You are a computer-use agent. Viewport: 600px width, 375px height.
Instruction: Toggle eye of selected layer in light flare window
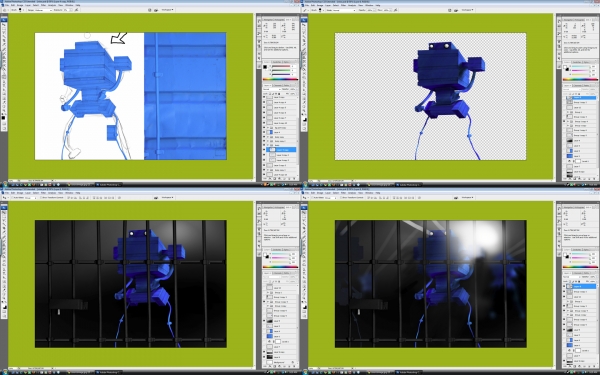(x=564, y=287)
